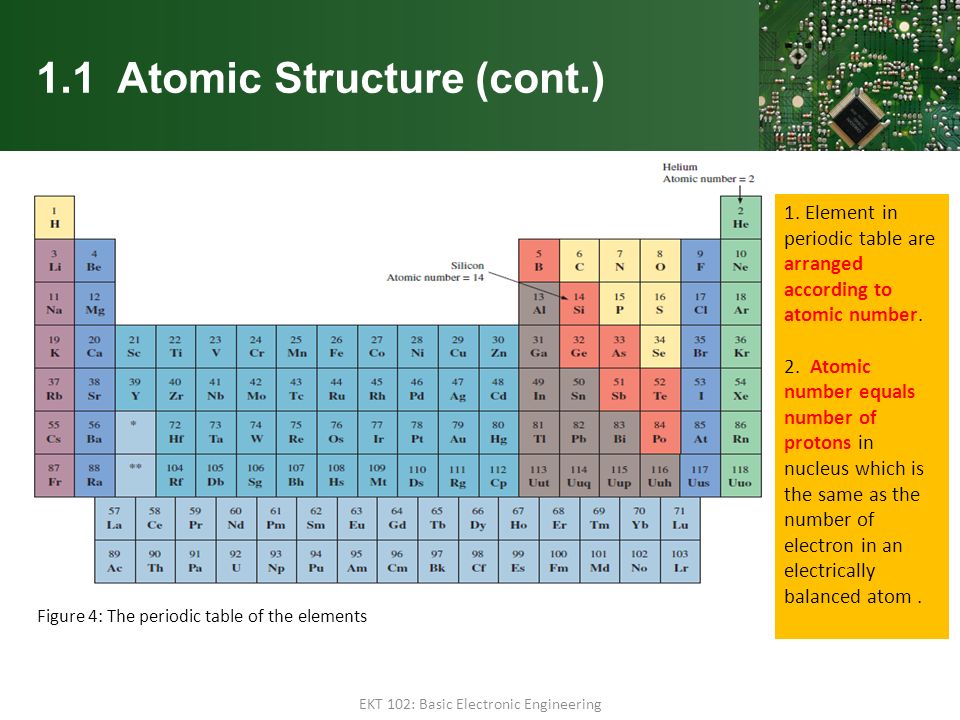Screen dimensions: 960x720
Task: Click the Gold (Au) cell
Action: [x=458, y=432]
